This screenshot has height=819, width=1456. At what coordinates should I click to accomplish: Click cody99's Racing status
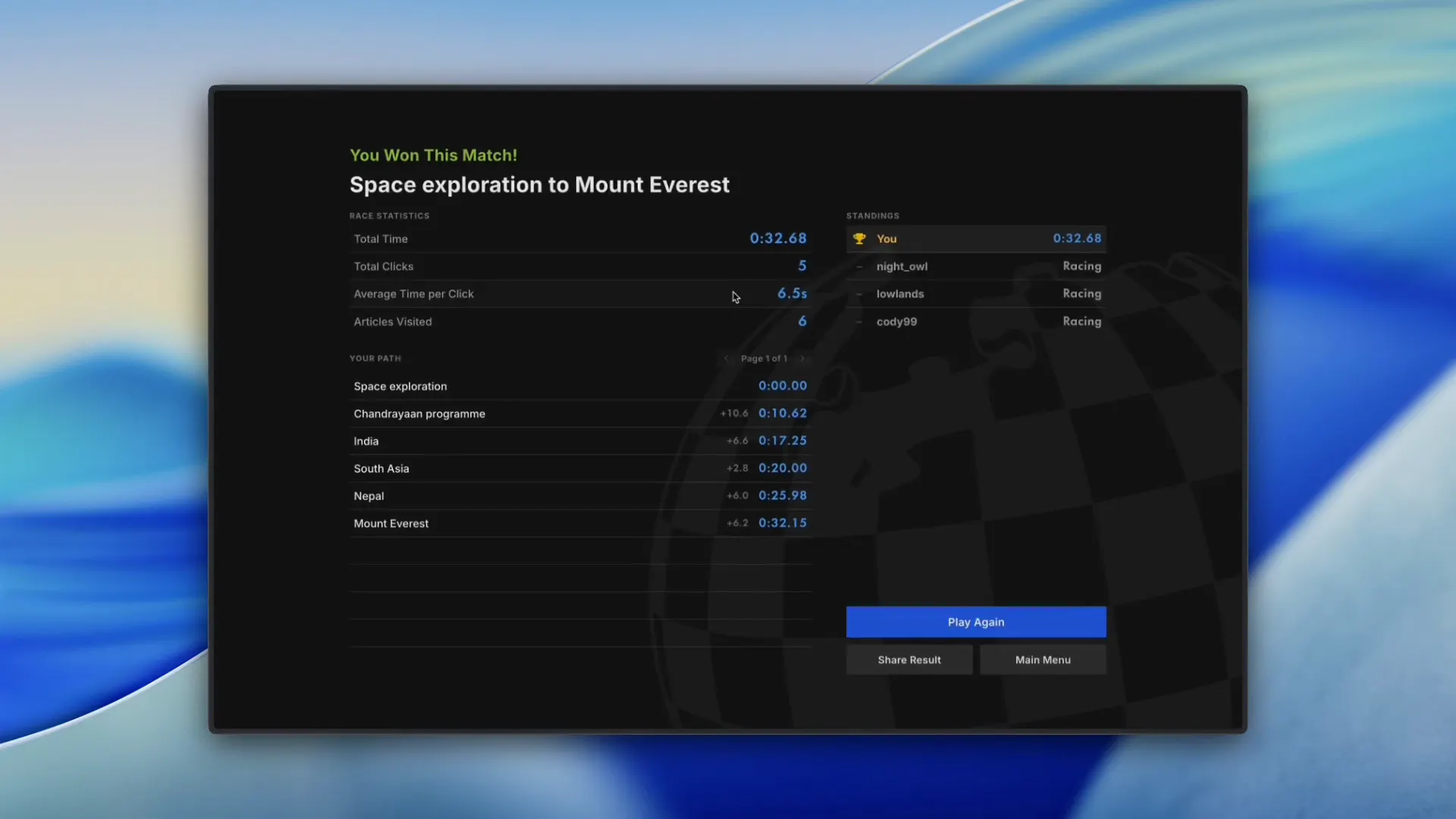pos(1081,322)
